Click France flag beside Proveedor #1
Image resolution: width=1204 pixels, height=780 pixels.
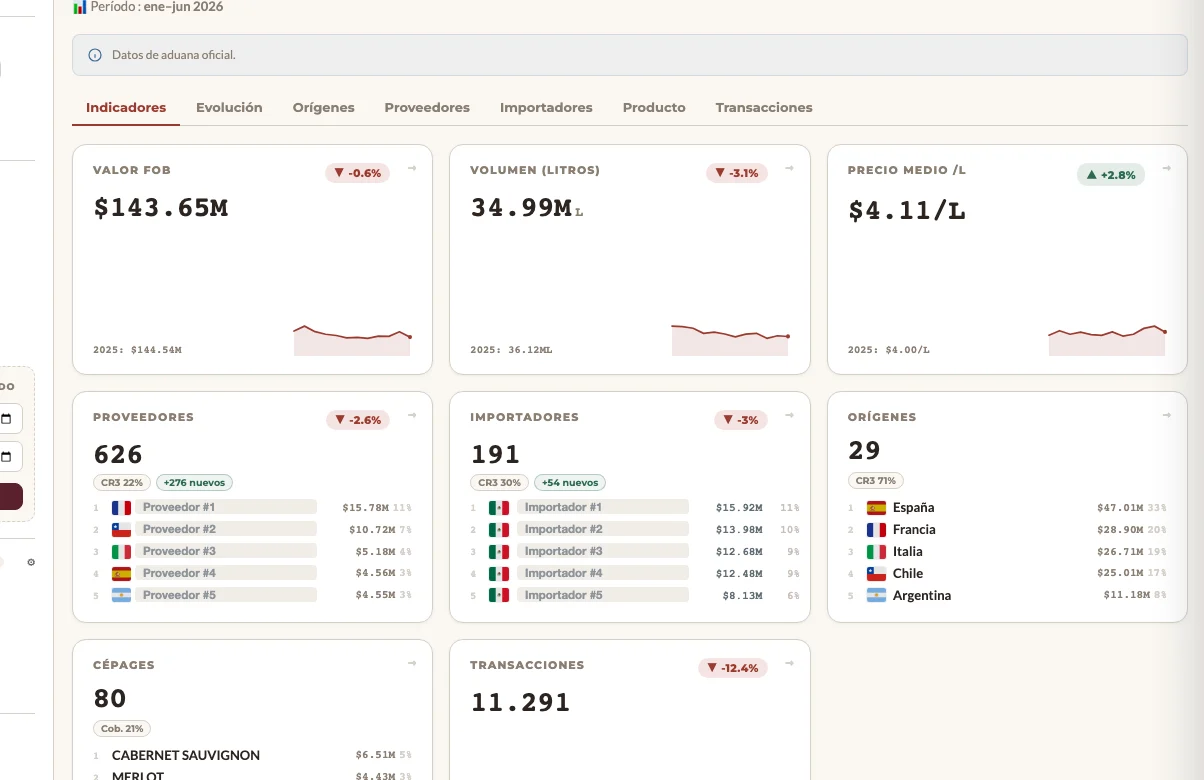click(x=121, y=508)
